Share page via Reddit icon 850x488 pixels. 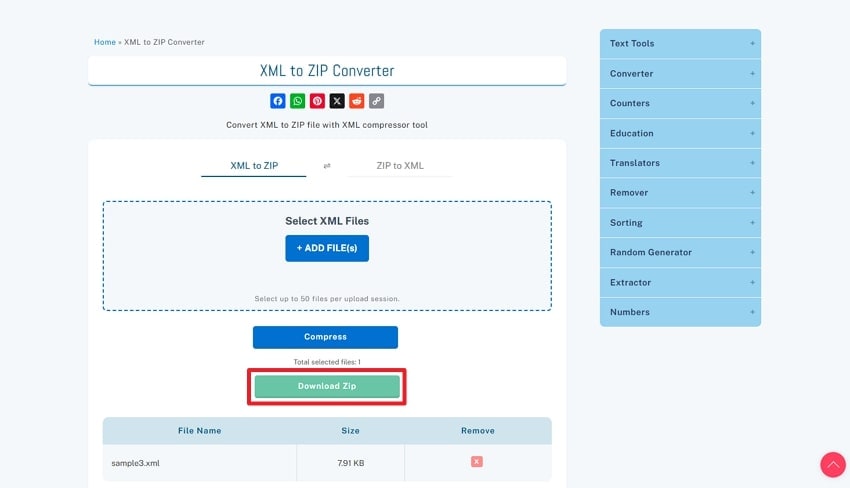click(357, 101)
